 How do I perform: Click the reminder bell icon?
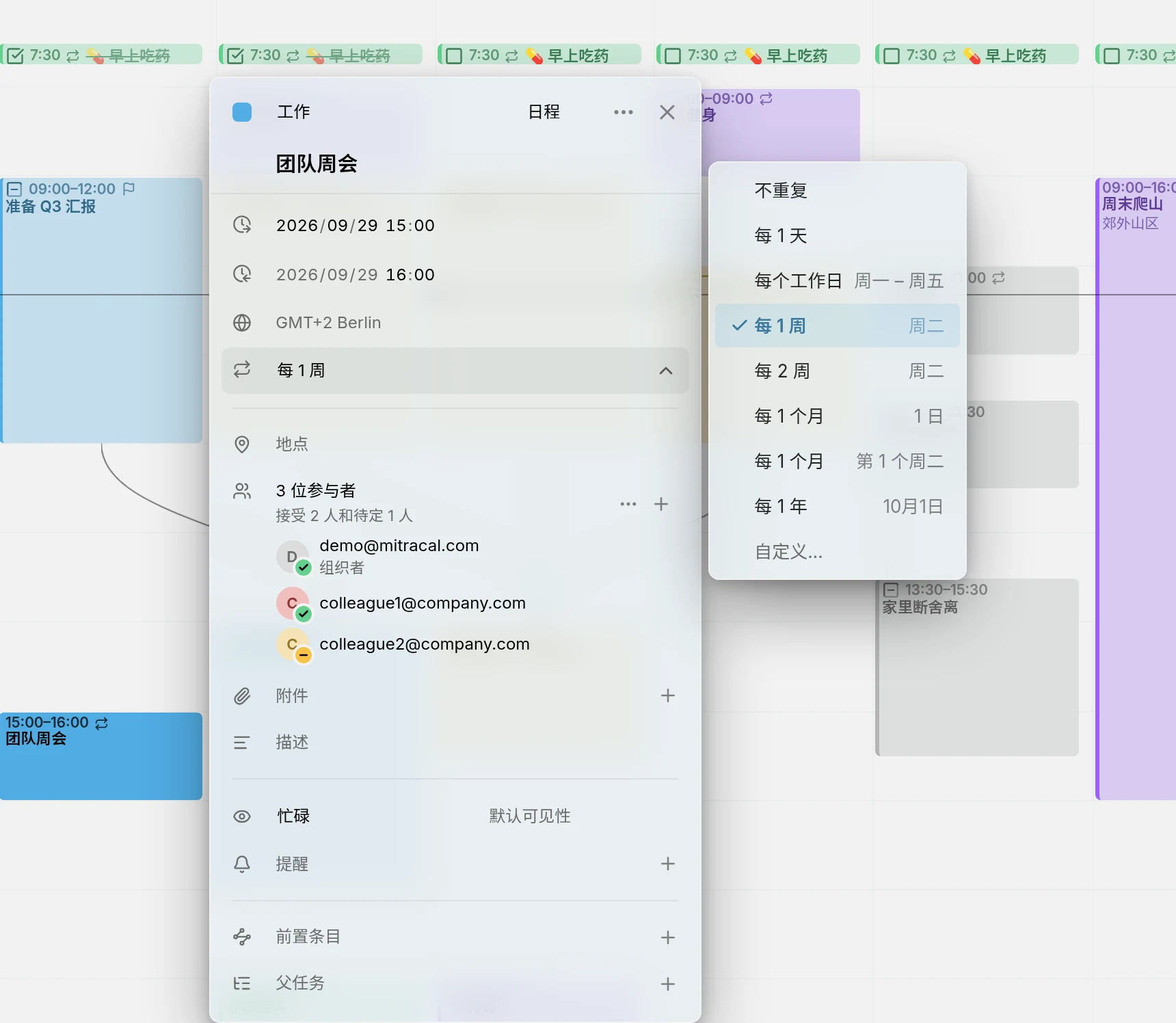point(242,864)
